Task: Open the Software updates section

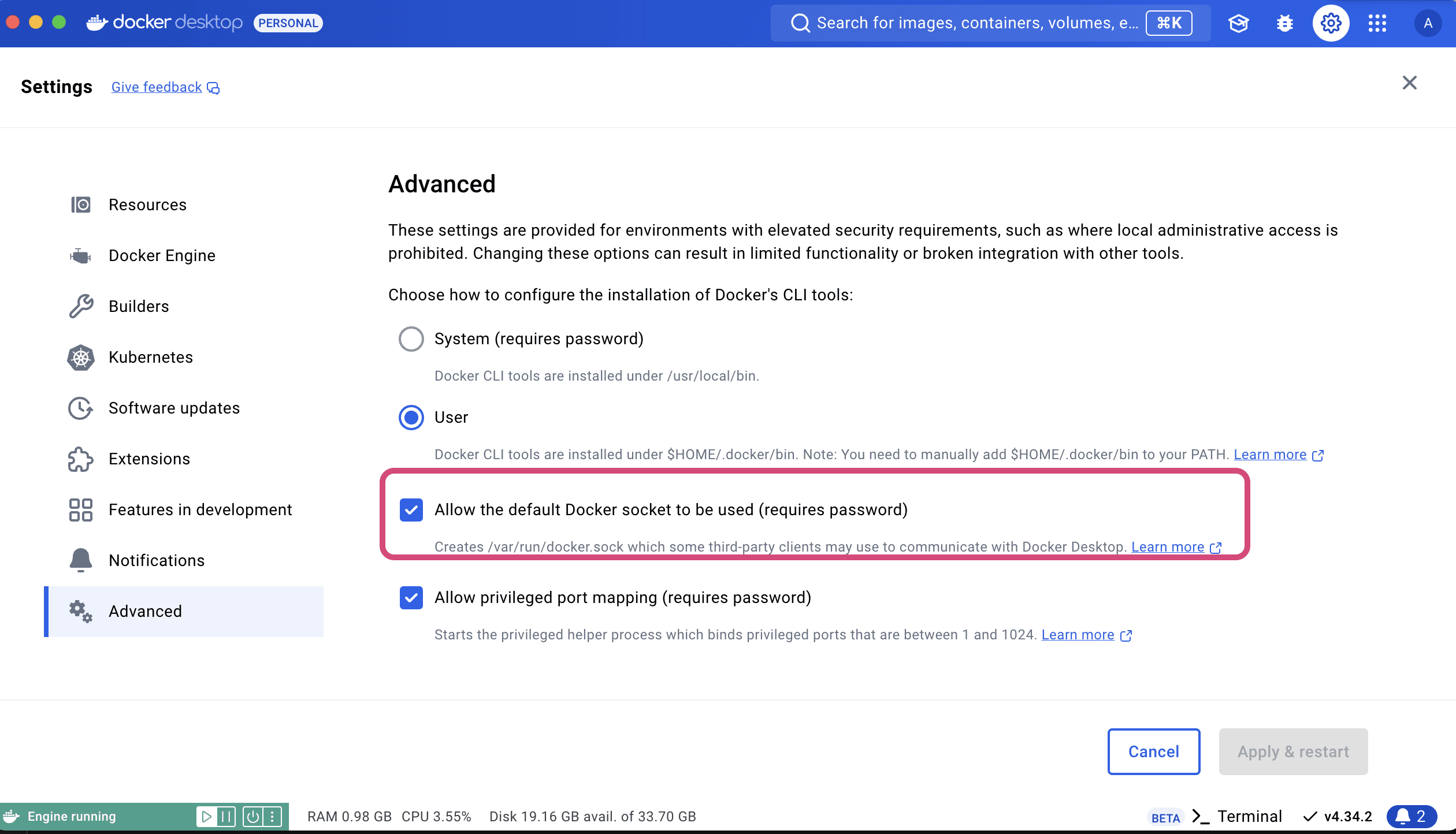Action: click(x=174, y=408)
